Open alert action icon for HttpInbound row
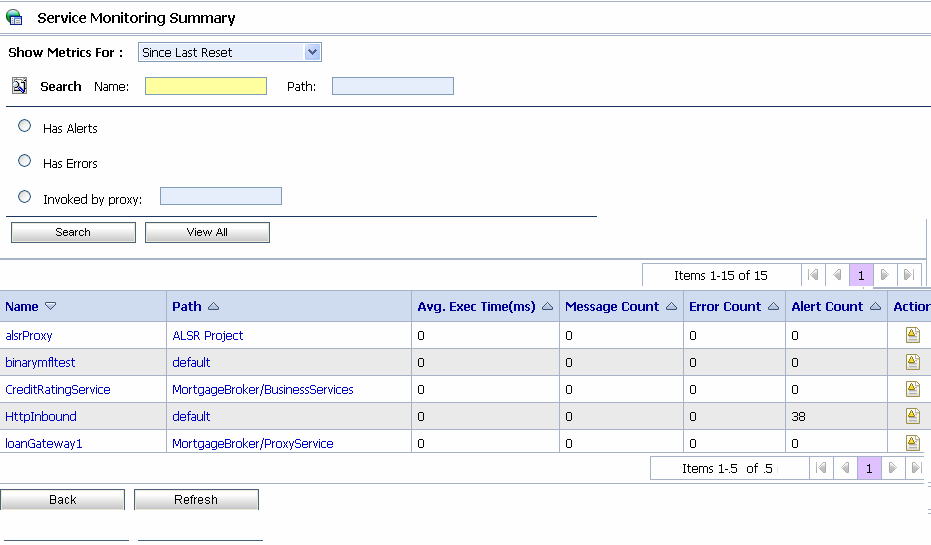 point(913,416)
